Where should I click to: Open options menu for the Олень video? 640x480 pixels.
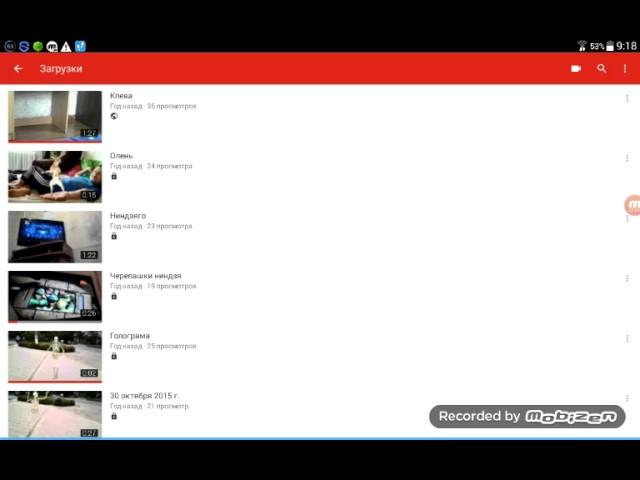pos(627,158)
